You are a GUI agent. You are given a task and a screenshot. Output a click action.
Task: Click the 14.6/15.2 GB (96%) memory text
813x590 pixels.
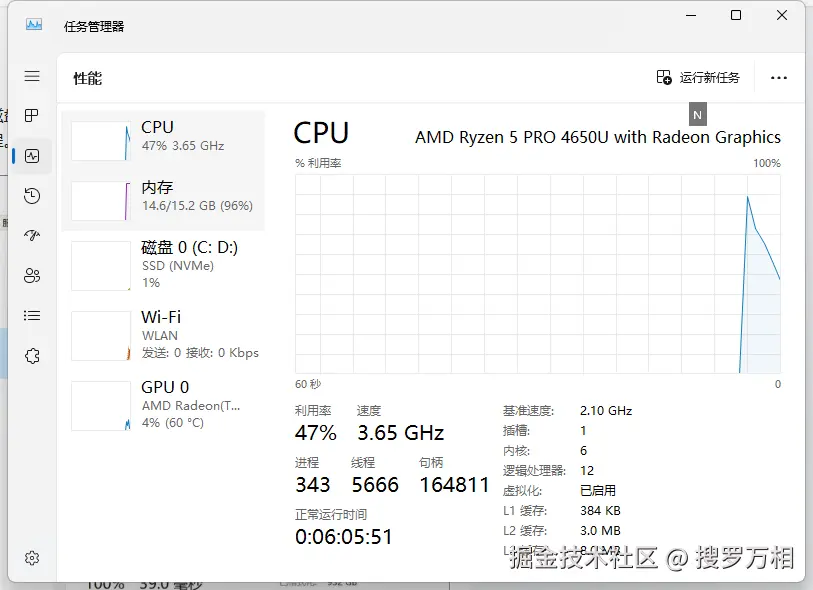pyautogui.click(x=198, y=206)
